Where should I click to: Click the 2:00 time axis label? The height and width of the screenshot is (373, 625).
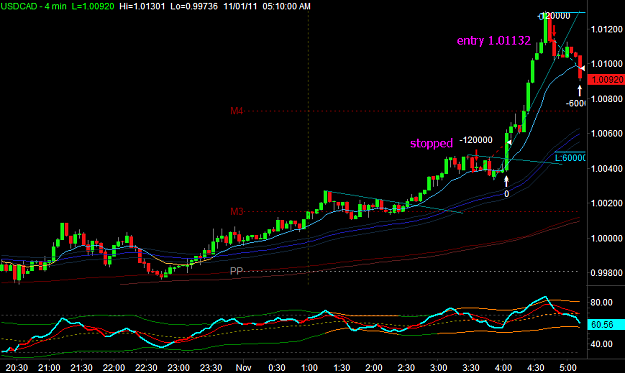(374, 367)
